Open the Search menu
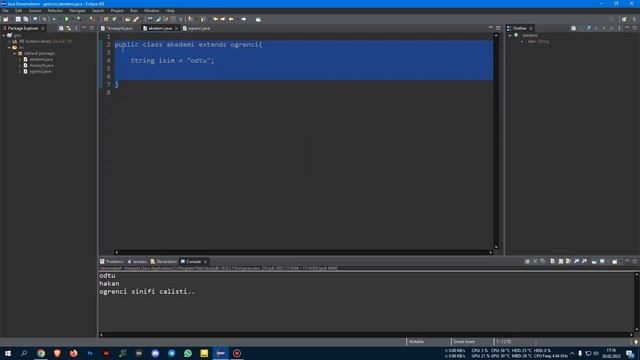640x360 pixels. (98, 11)
